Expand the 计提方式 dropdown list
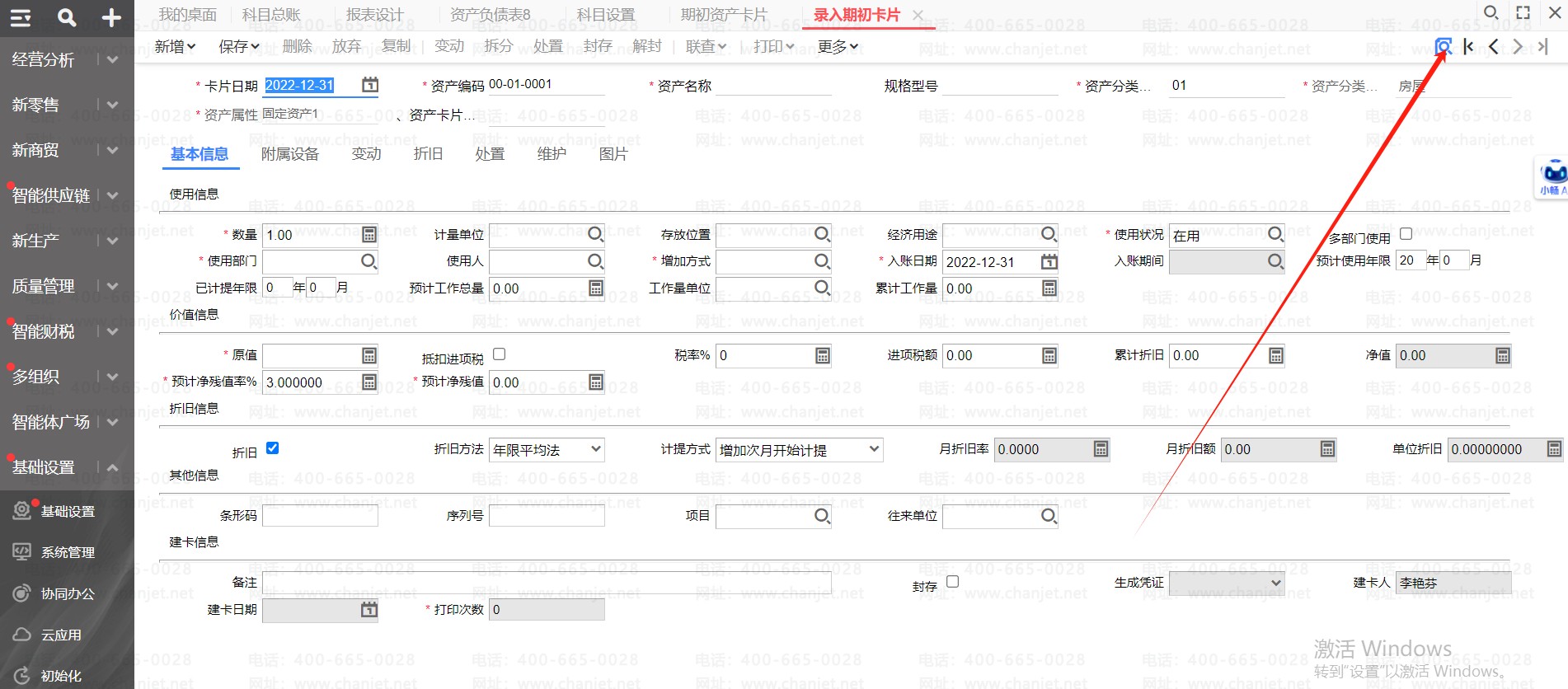Viewport: 1568px width, 689px height. point(799,450)
